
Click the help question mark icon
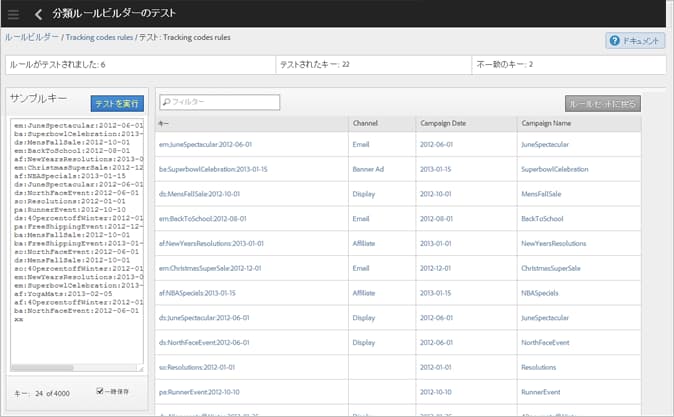pyautogui.click(x=615, y=40)
